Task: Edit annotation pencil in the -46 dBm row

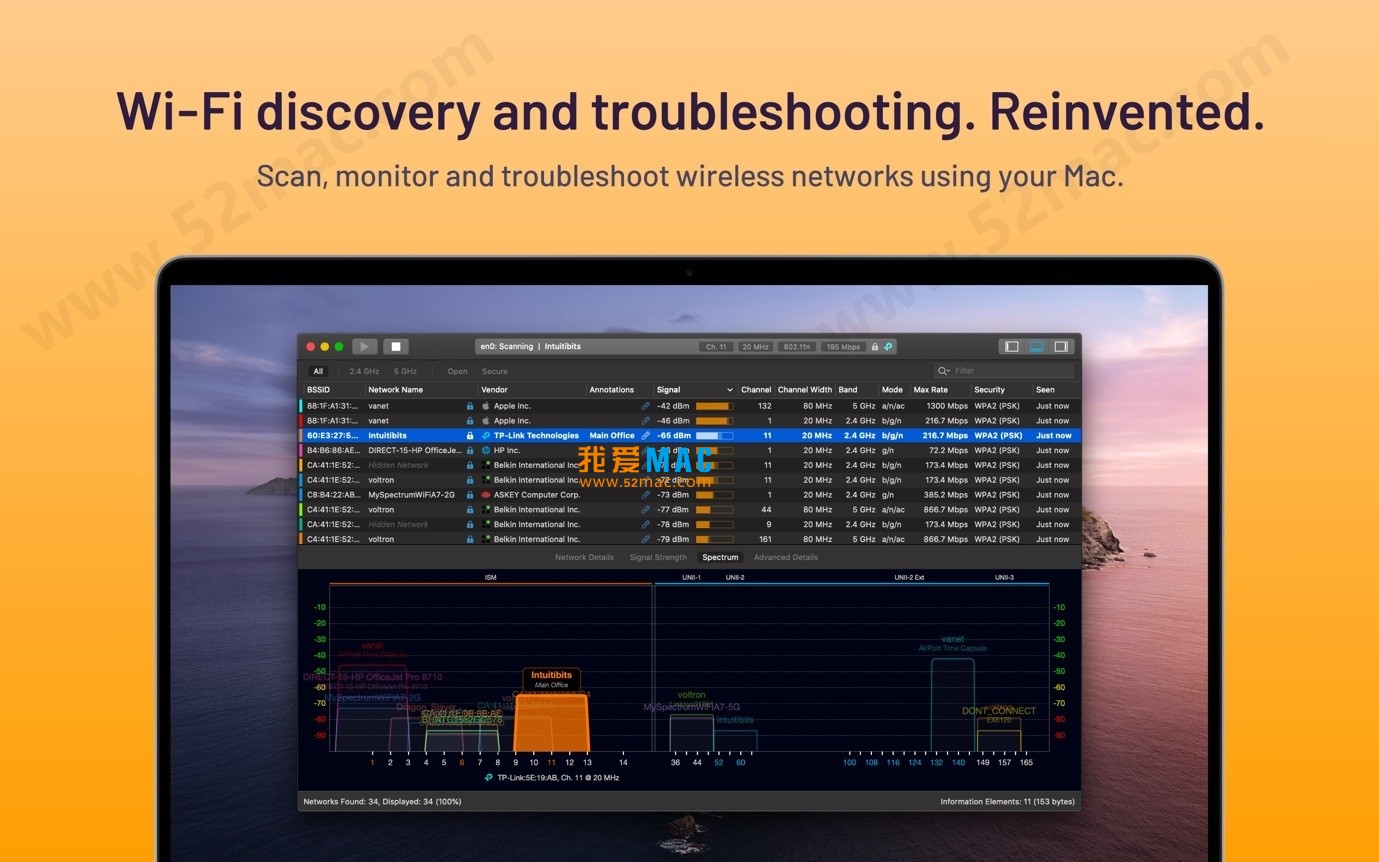Action: tap(646, 421)
